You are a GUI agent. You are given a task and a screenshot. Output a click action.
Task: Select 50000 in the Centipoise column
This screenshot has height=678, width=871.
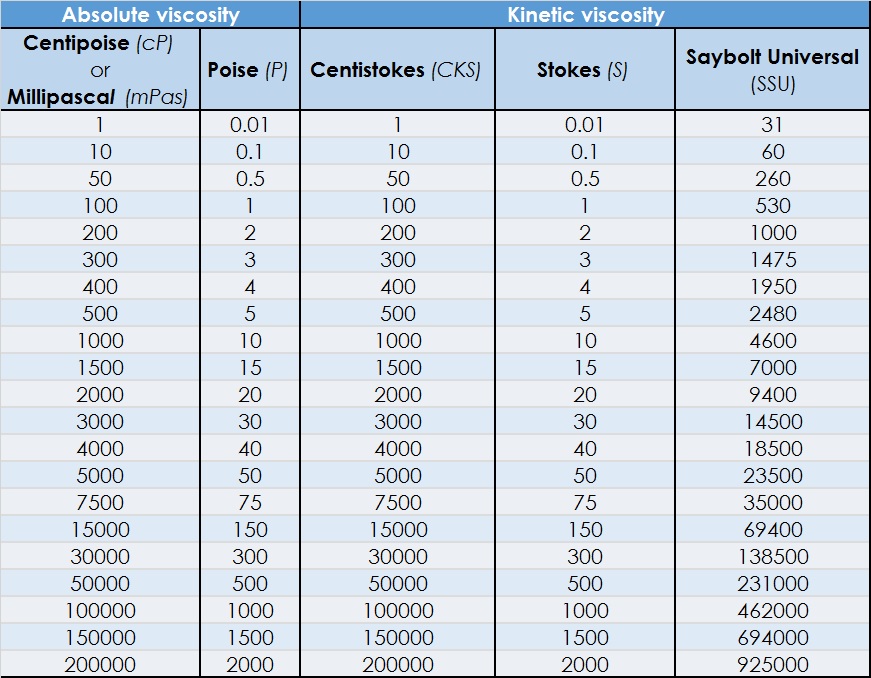100,584
